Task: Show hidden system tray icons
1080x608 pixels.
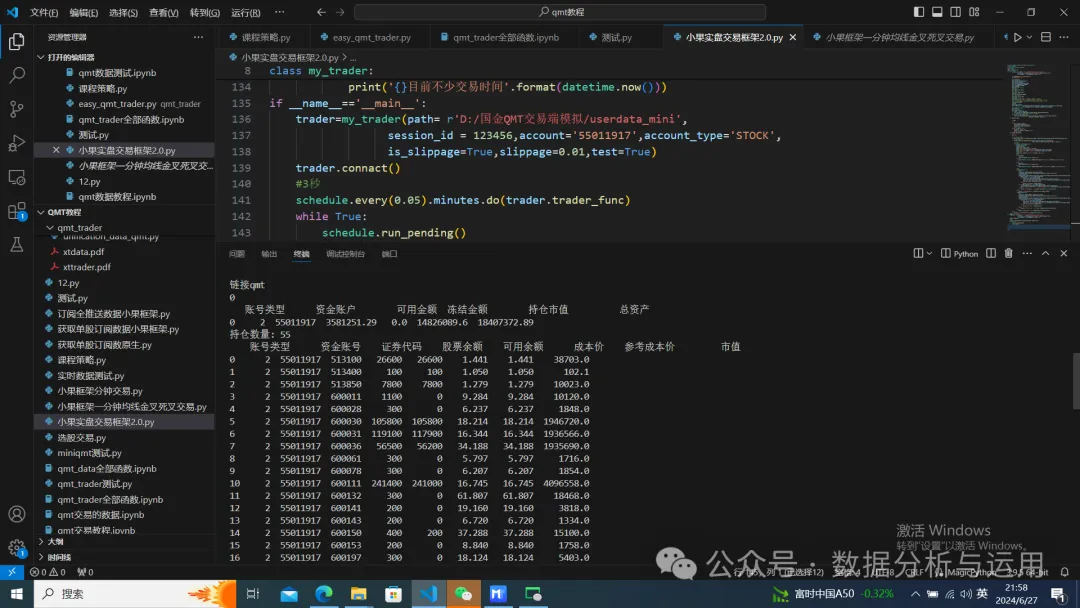Action: (x=915, y=594)
